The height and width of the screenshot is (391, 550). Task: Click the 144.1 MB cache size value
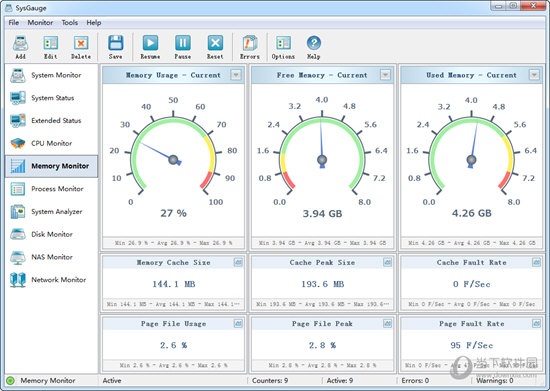point(174,284)
